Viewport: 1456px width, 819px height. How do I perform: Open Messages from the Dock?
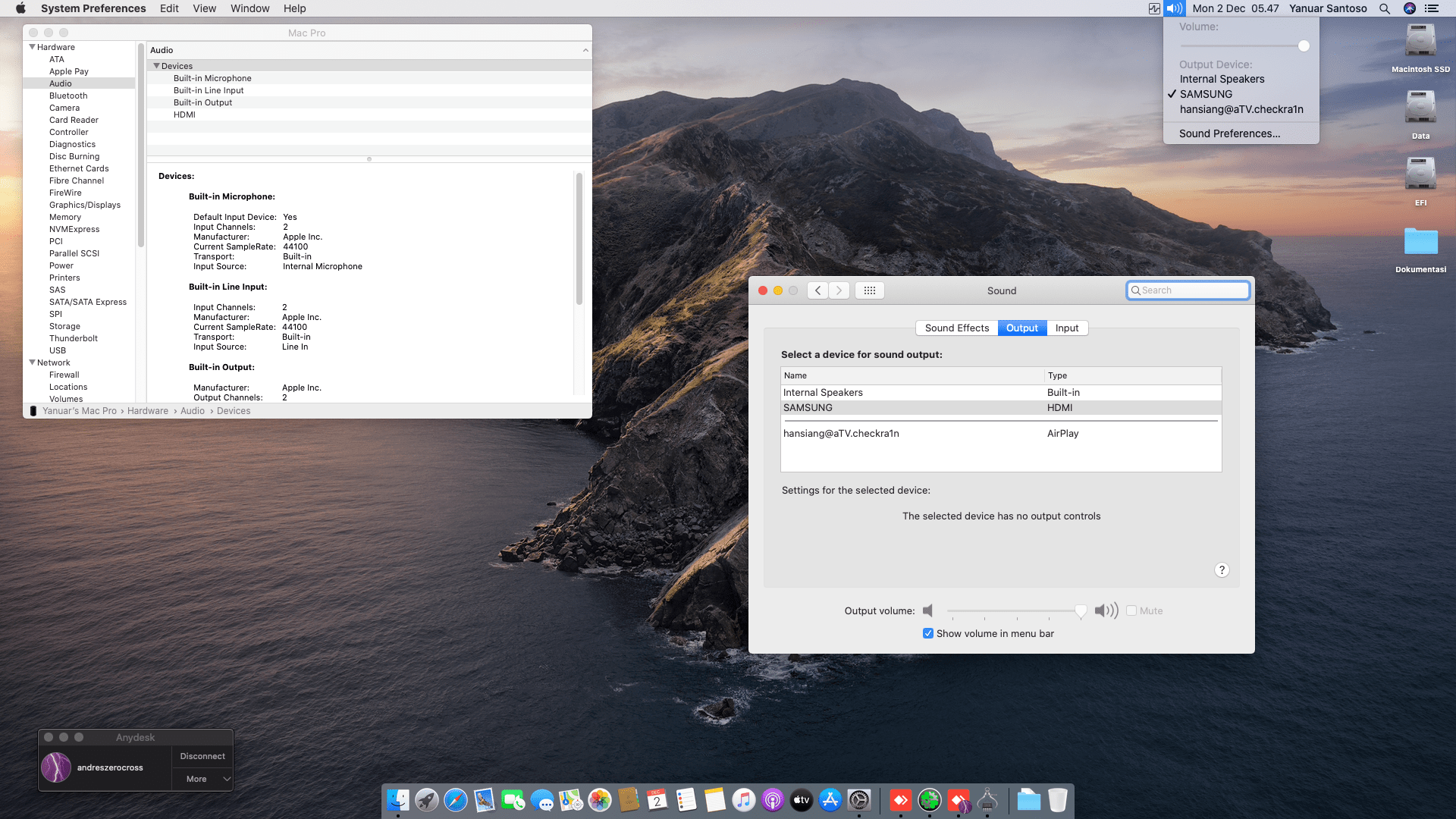tap(542, 800)
